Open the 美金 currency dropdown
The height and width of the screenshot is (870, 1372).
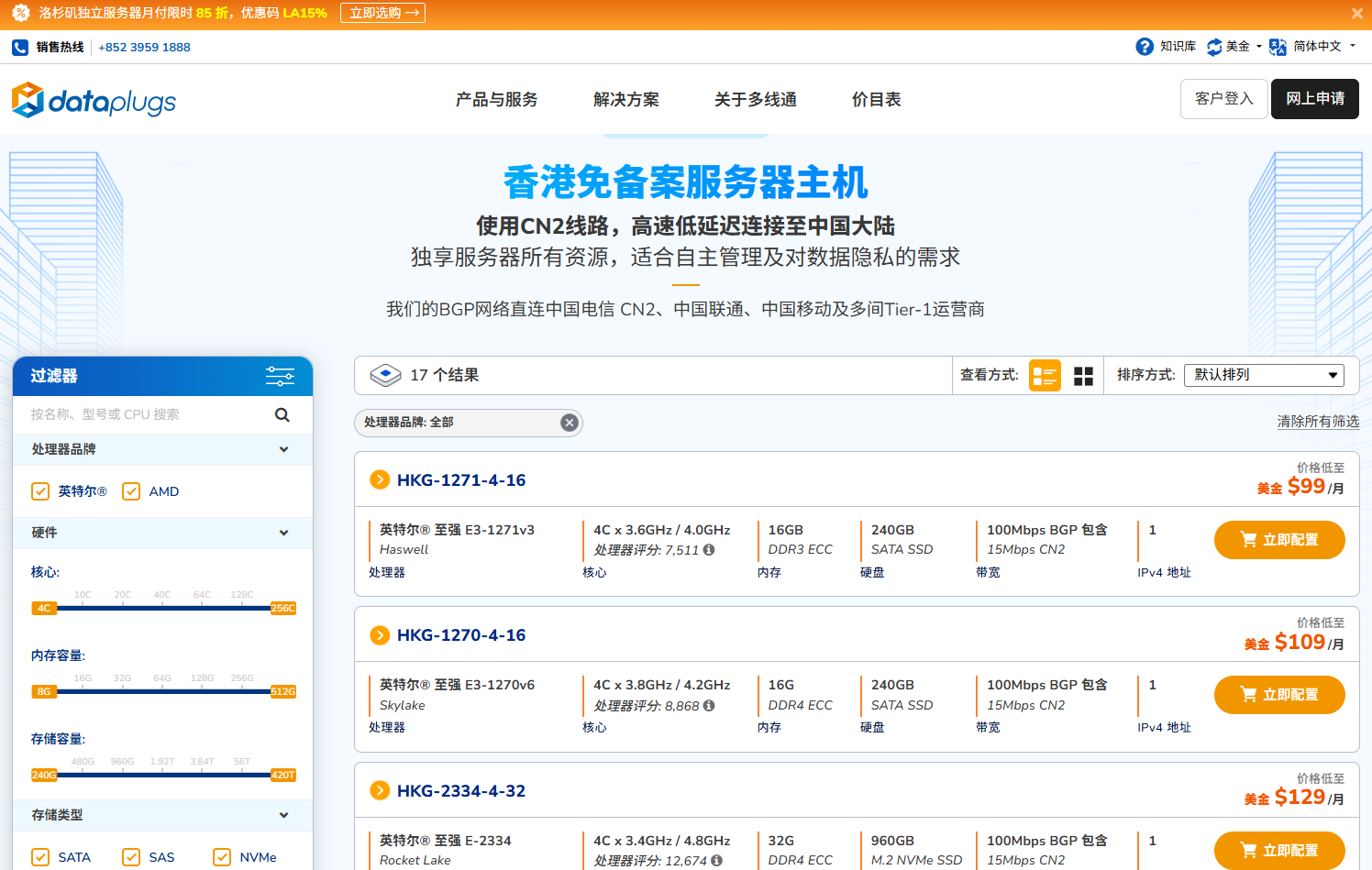click(x=1244, y=47)
